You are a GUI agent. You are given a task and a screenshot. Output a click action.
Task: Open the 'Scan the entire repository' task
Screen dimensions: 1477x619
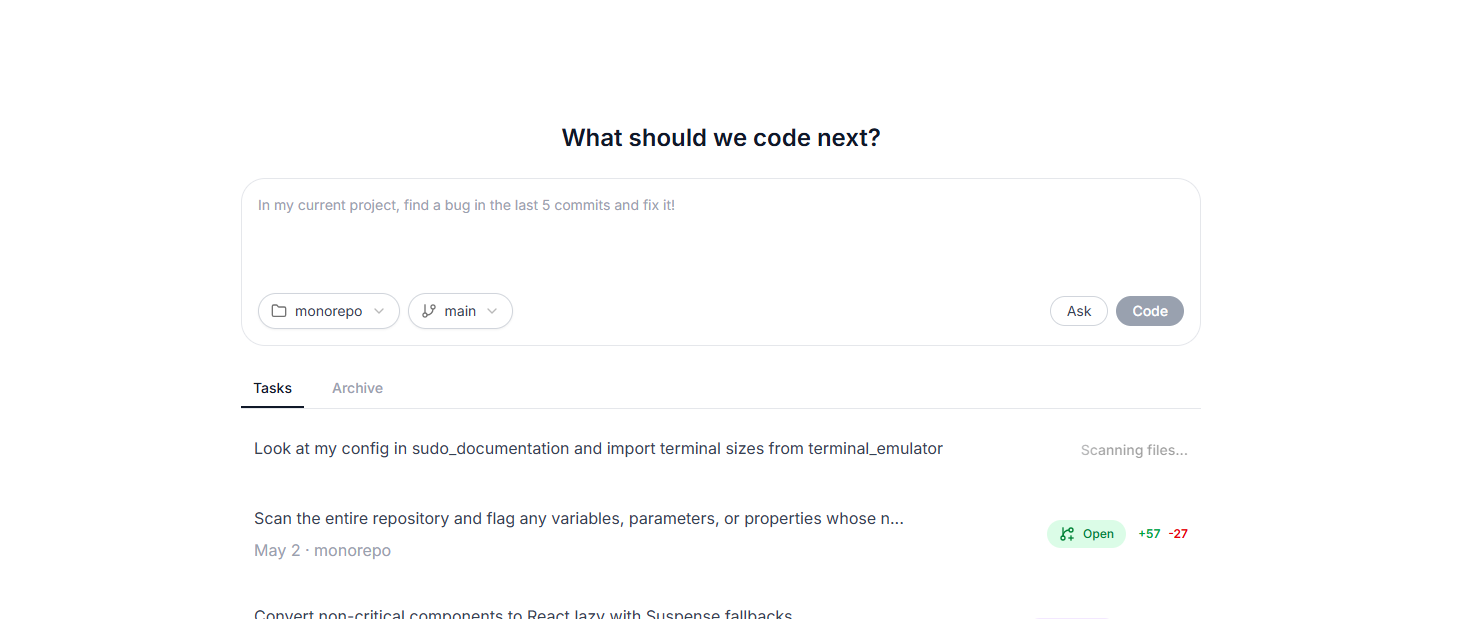click(x=578, y=519)
